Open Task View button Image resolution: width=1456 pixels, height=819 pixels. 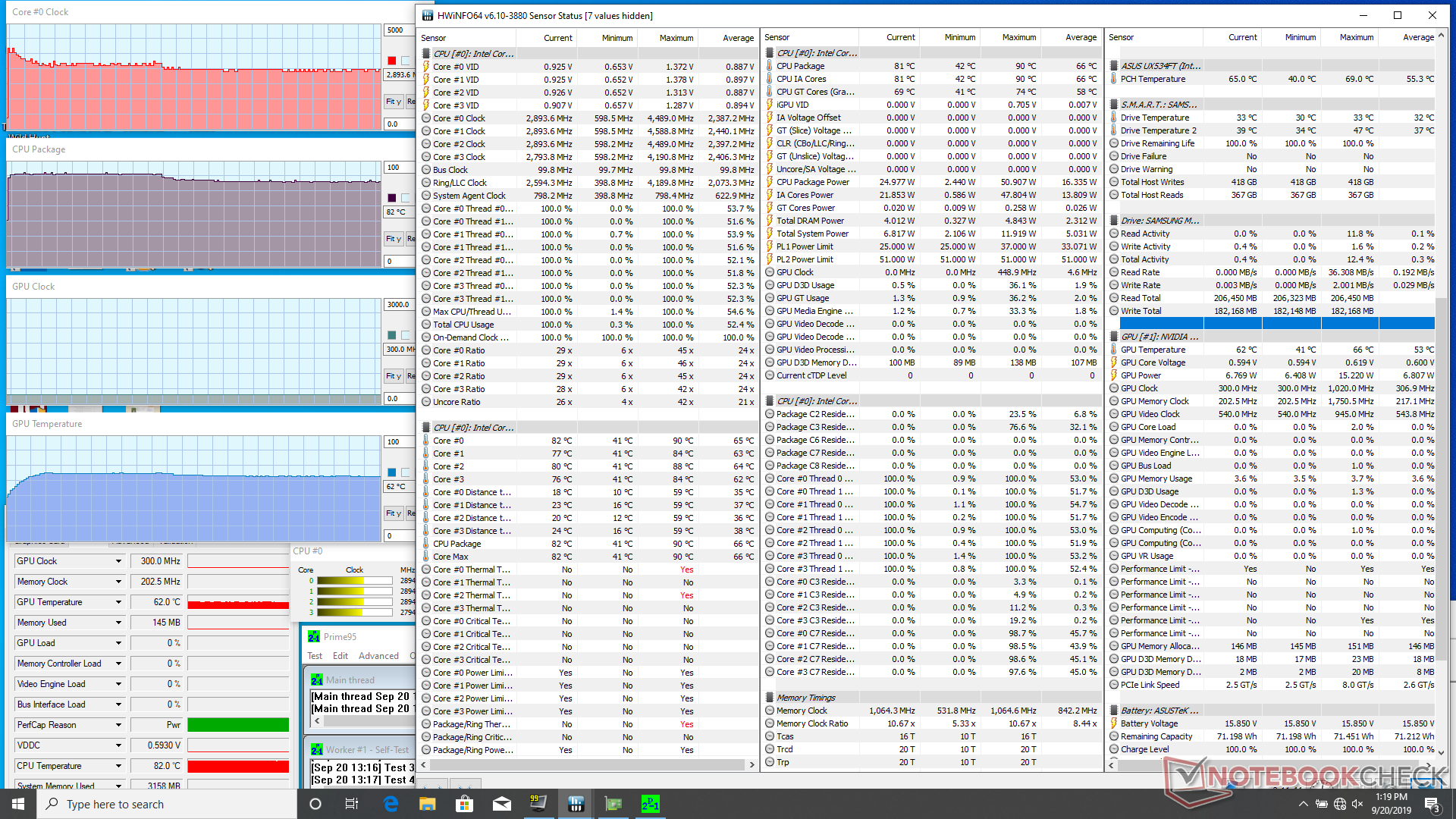pos(352,804)
